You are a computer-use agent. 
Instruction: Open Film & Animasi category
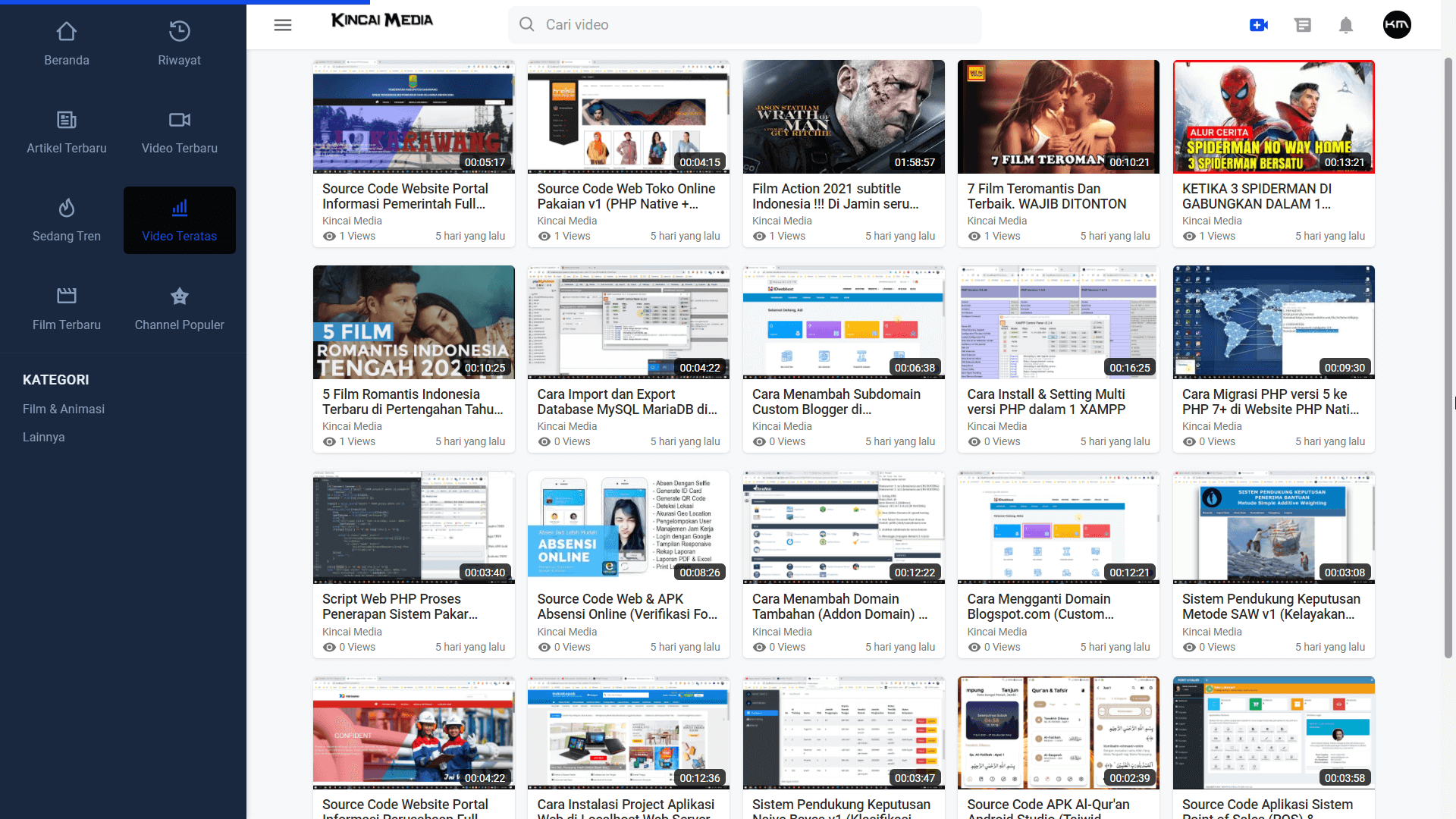pos(64,409)
